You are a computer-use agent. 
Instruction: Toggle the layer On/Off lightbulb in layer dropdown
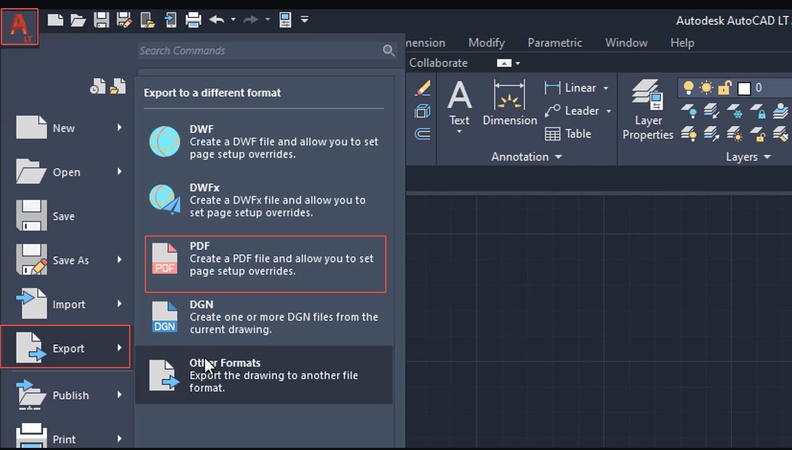pos(688,88)
